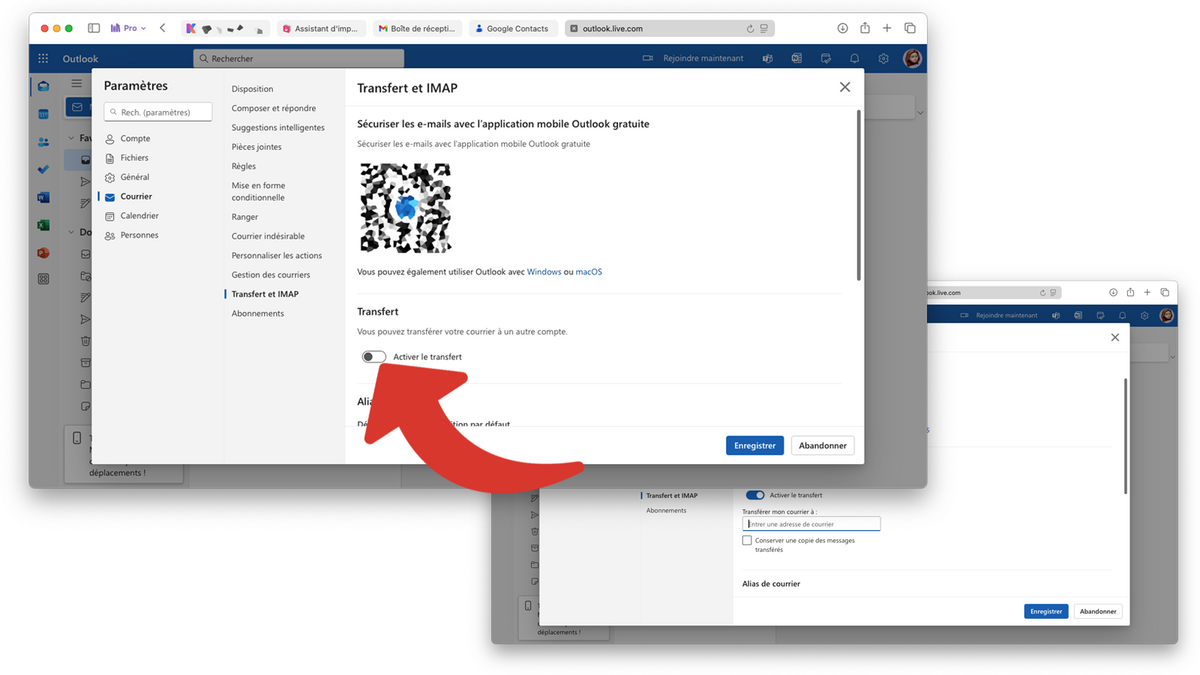This screenshot has width=1200, height=675.
Task: Click the Share icon in the back window toolbar
Action: 1130,292
